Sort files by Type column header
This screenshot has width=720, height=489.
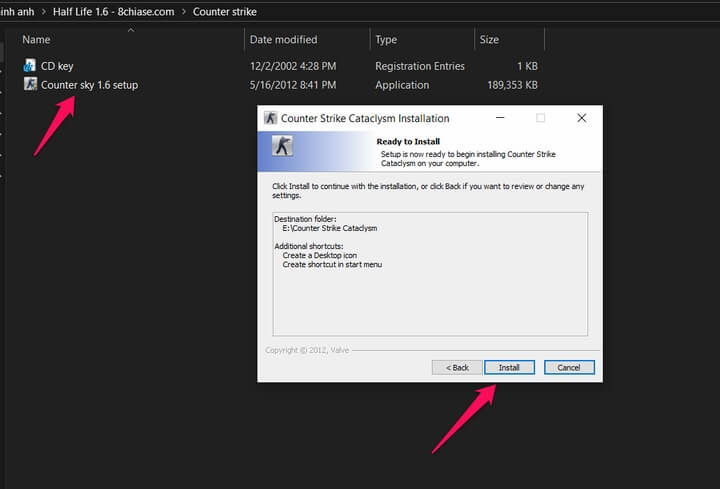[x=386, y=39]
